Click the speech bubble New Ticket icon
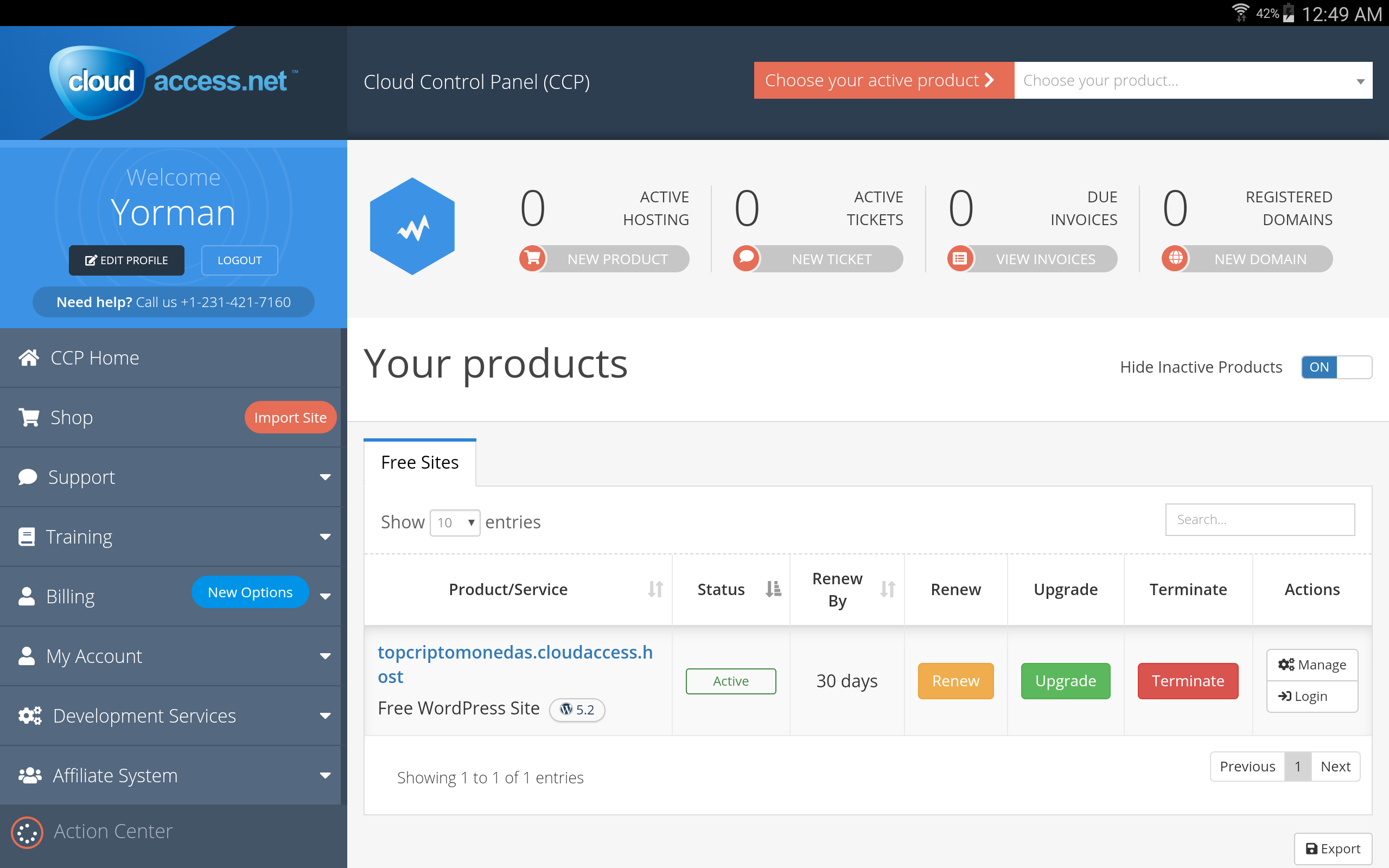The width and height of the screenshot is (1389, 868). (x=746, y=258)
